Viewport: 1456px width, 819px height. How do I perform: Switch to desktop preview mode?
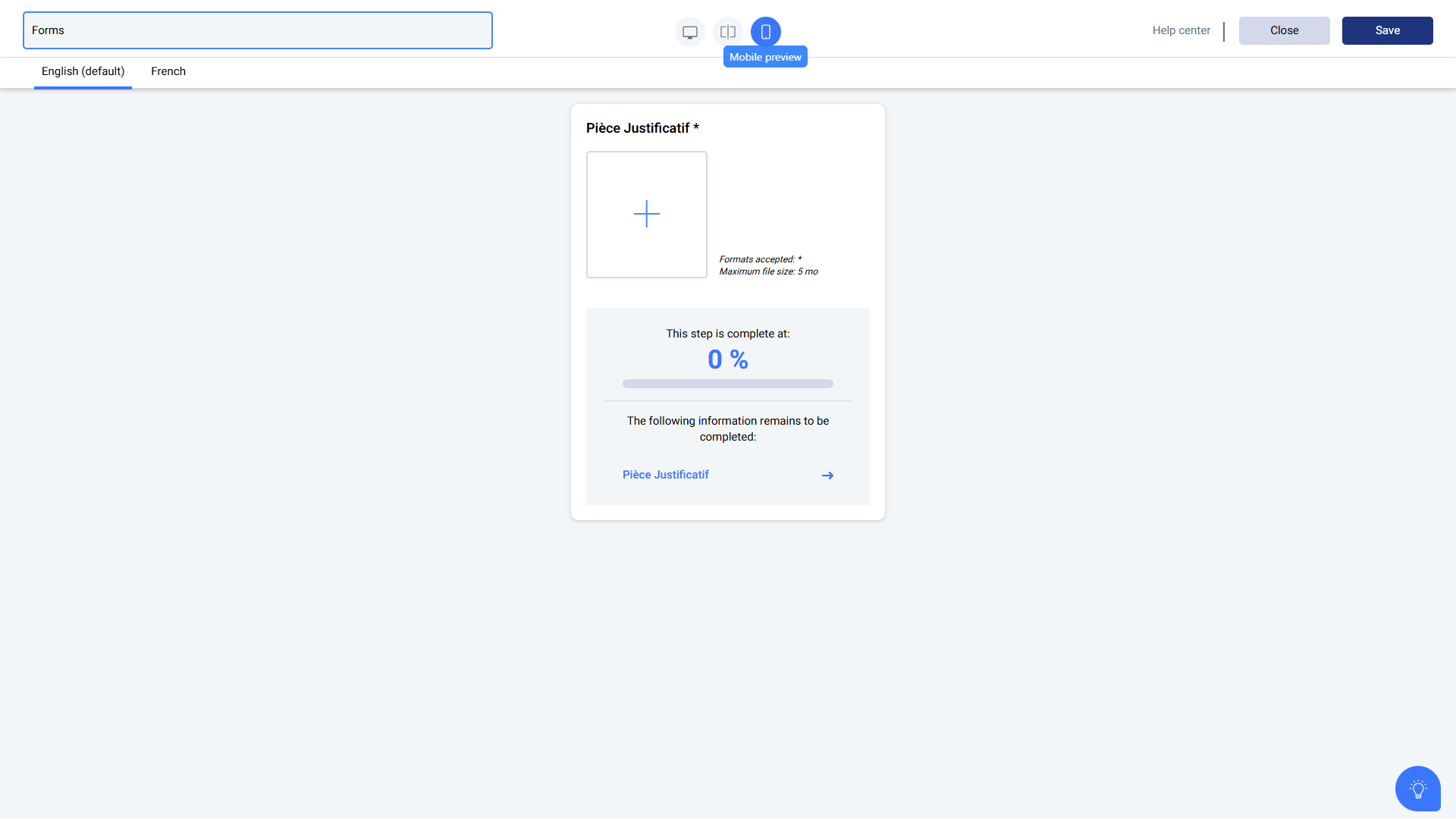point(689,32)
